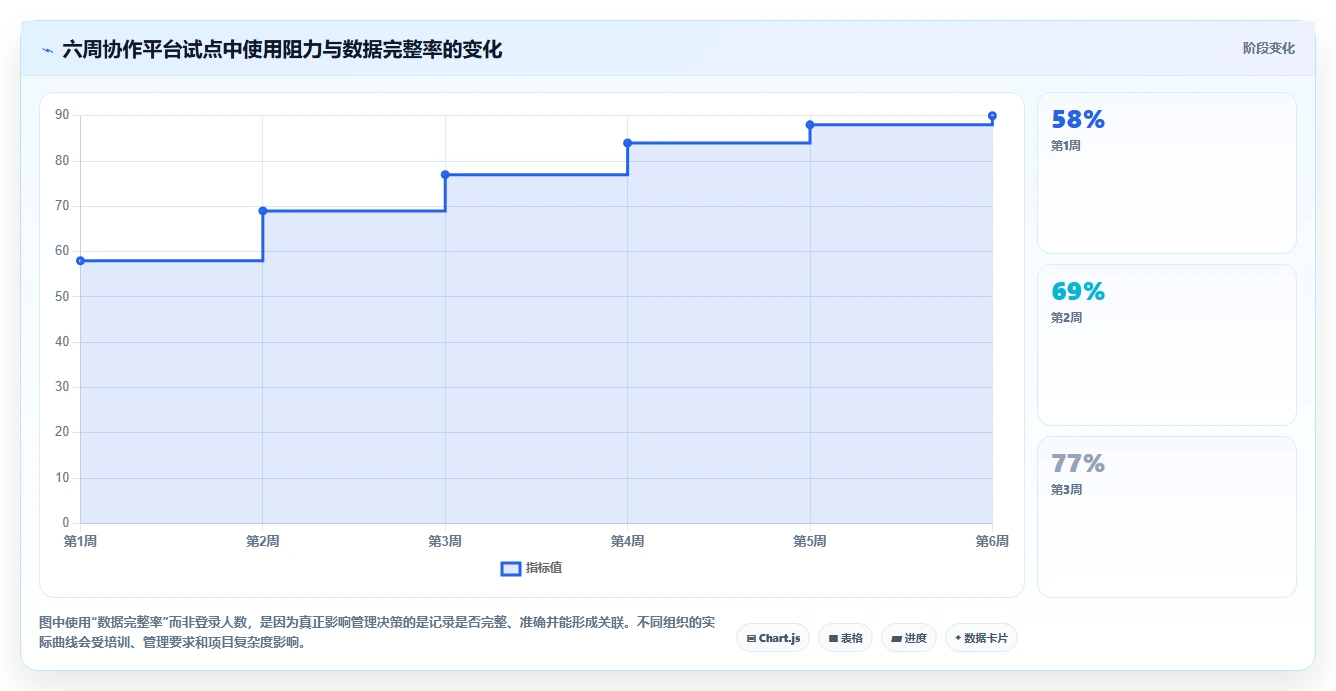
Task: Select the 表格 tag
Action: point(845,638)
